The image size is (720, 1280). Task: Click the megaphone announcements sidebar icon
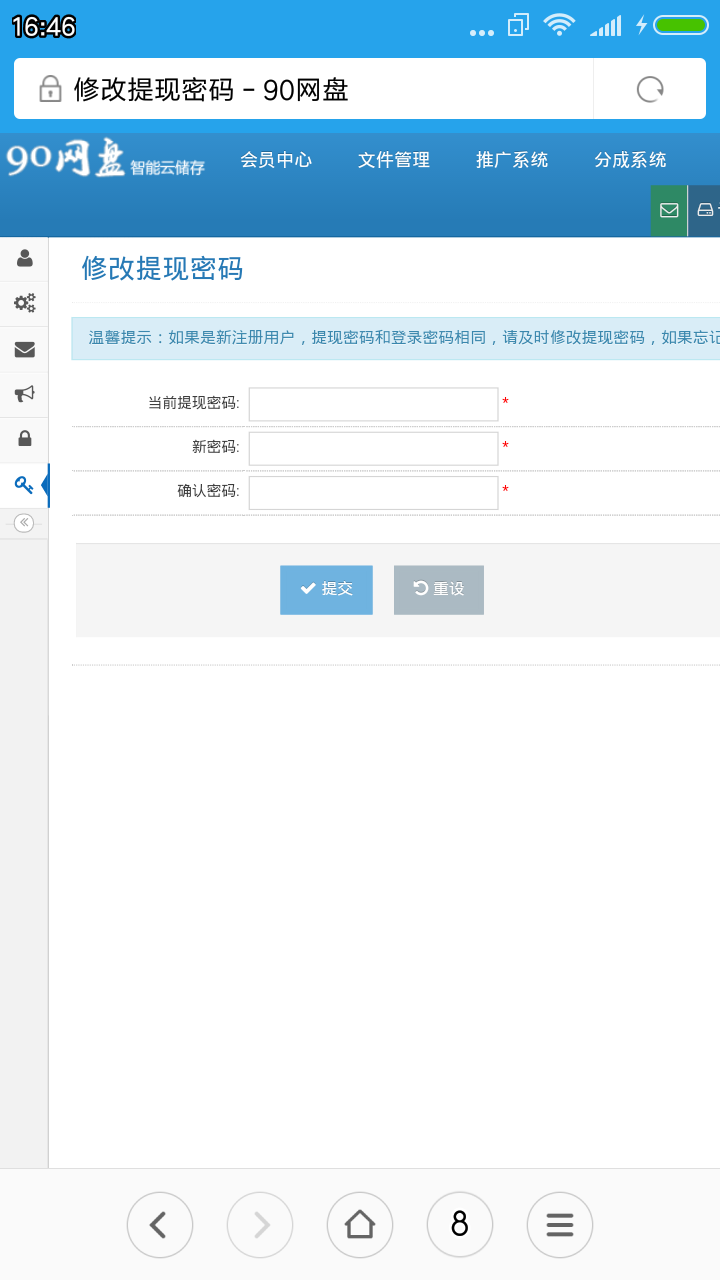coord(24,394)
